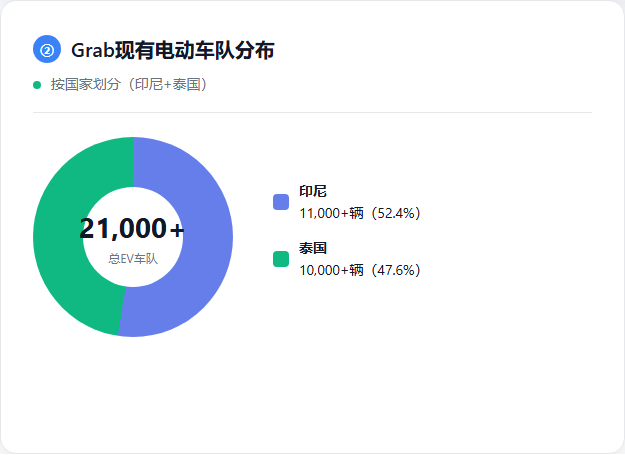Click the blue 印尼 legend square
This screenshot has width=625, height=455.
coord(281,202)
